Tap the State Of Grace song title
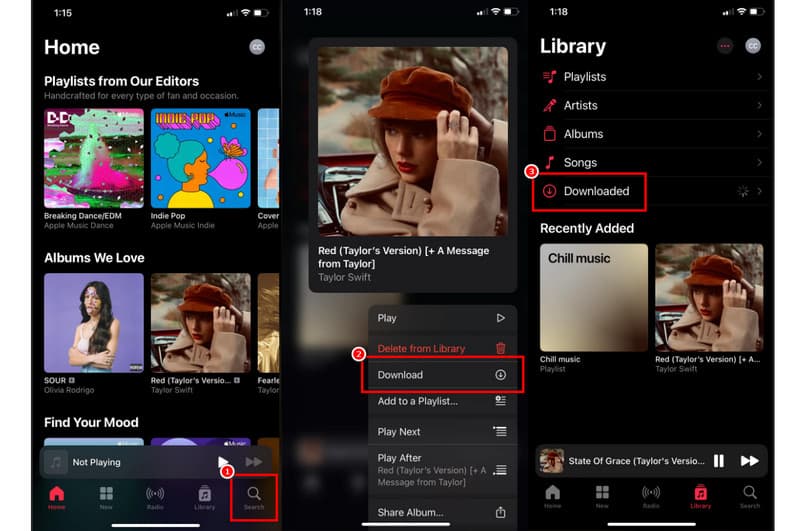 click(x=636, y=461)
